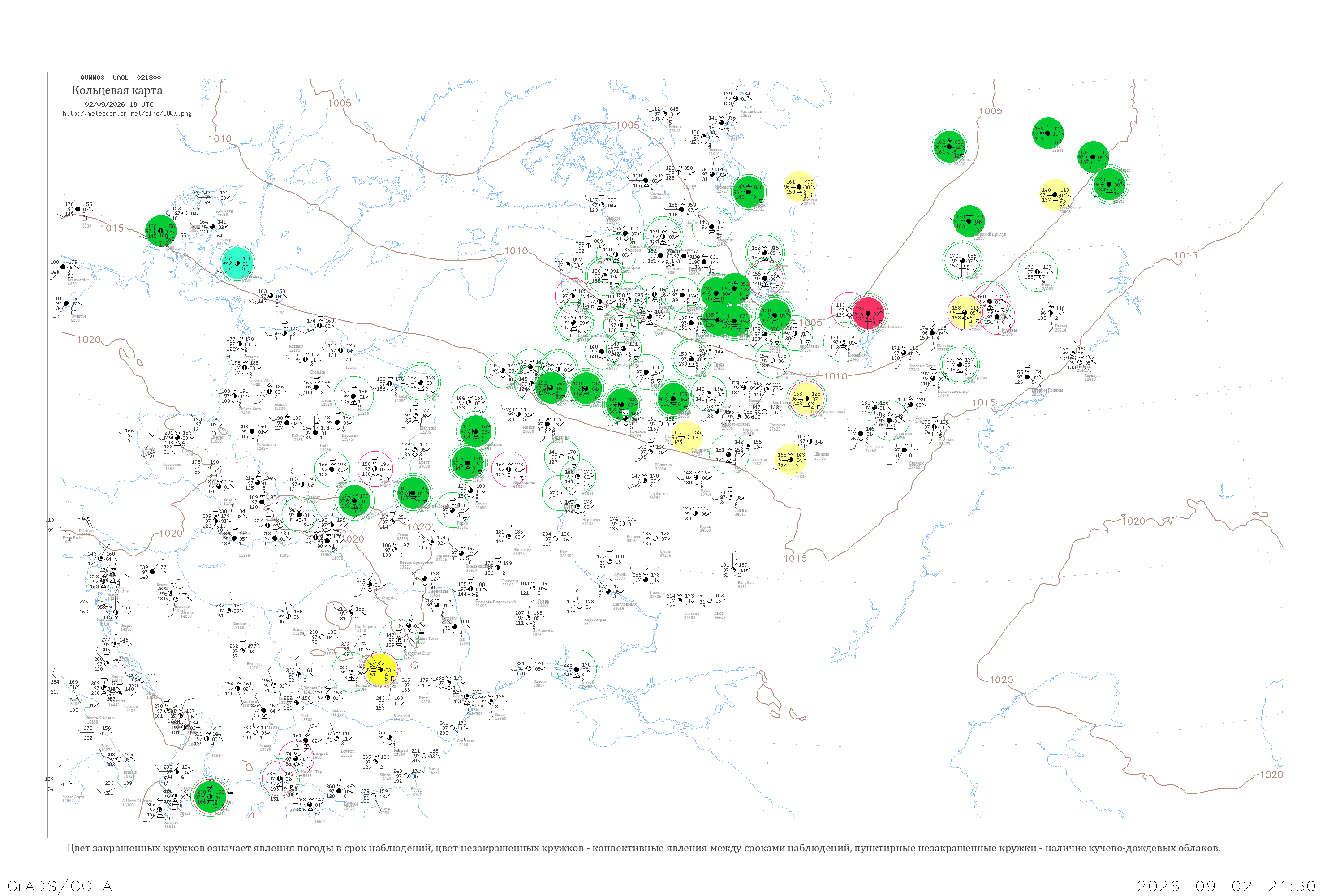Screen dimensions: 1344x896
Task: Click the Кольцевая карта map title
Action: pyautogui.click(x=117, y=90)
